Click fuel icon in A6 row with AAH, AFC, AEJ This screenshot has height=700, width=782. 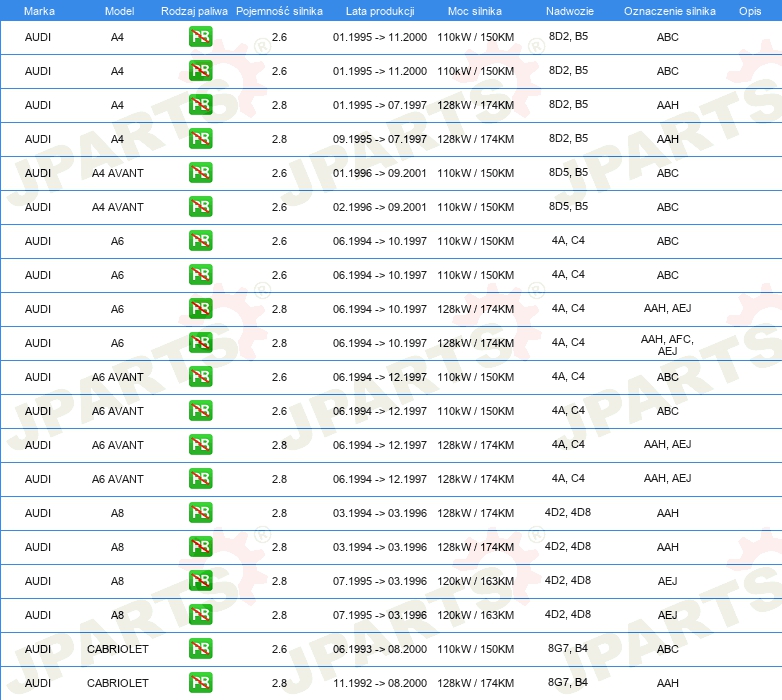[200, 343]
